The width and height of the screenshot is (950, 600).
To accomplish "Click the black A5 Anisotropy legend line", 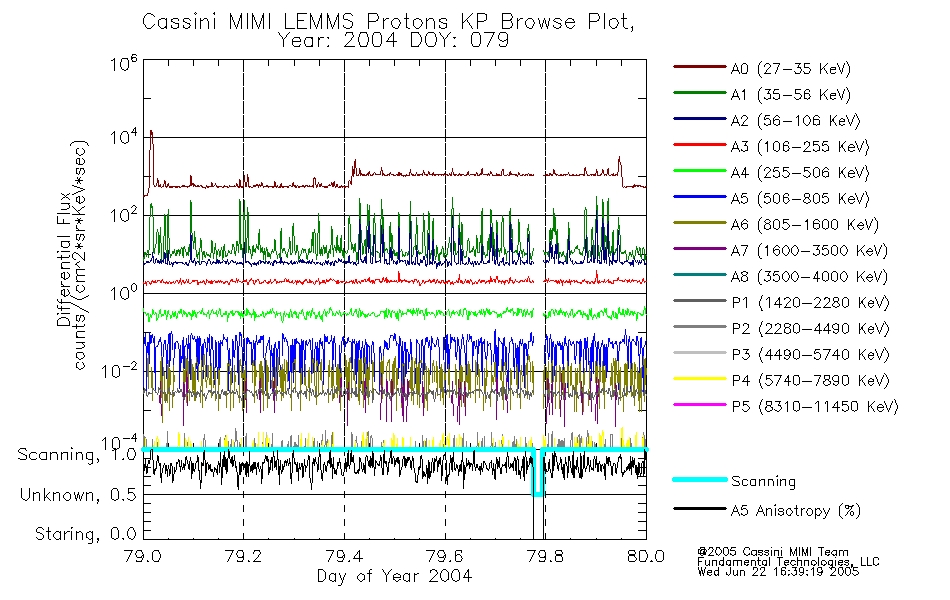I will point(700,509).
